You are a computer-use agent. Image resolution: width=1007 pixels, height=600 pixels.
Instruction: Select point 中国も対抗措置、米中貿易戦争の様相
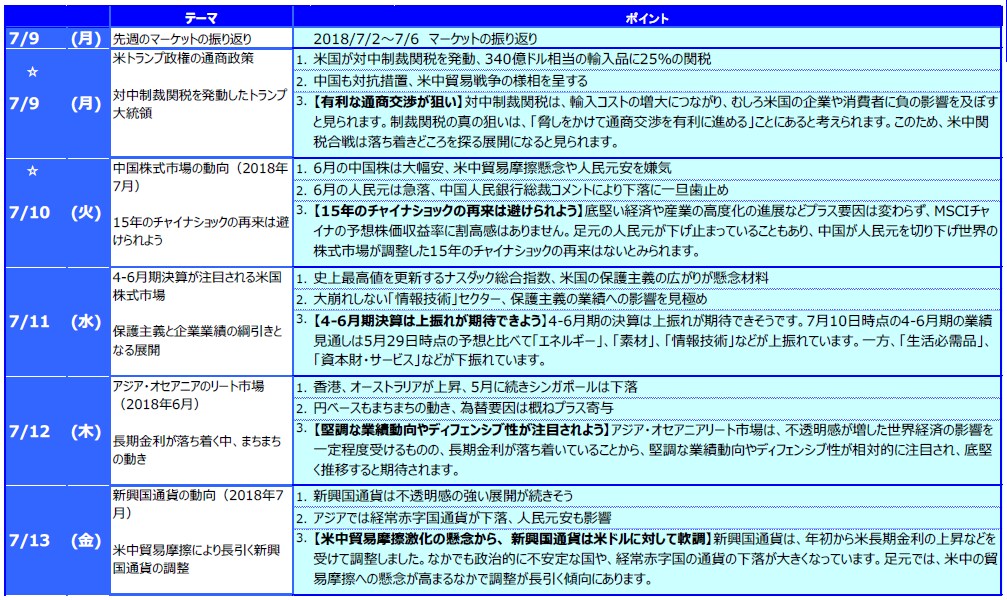click(x=449, y=80)
